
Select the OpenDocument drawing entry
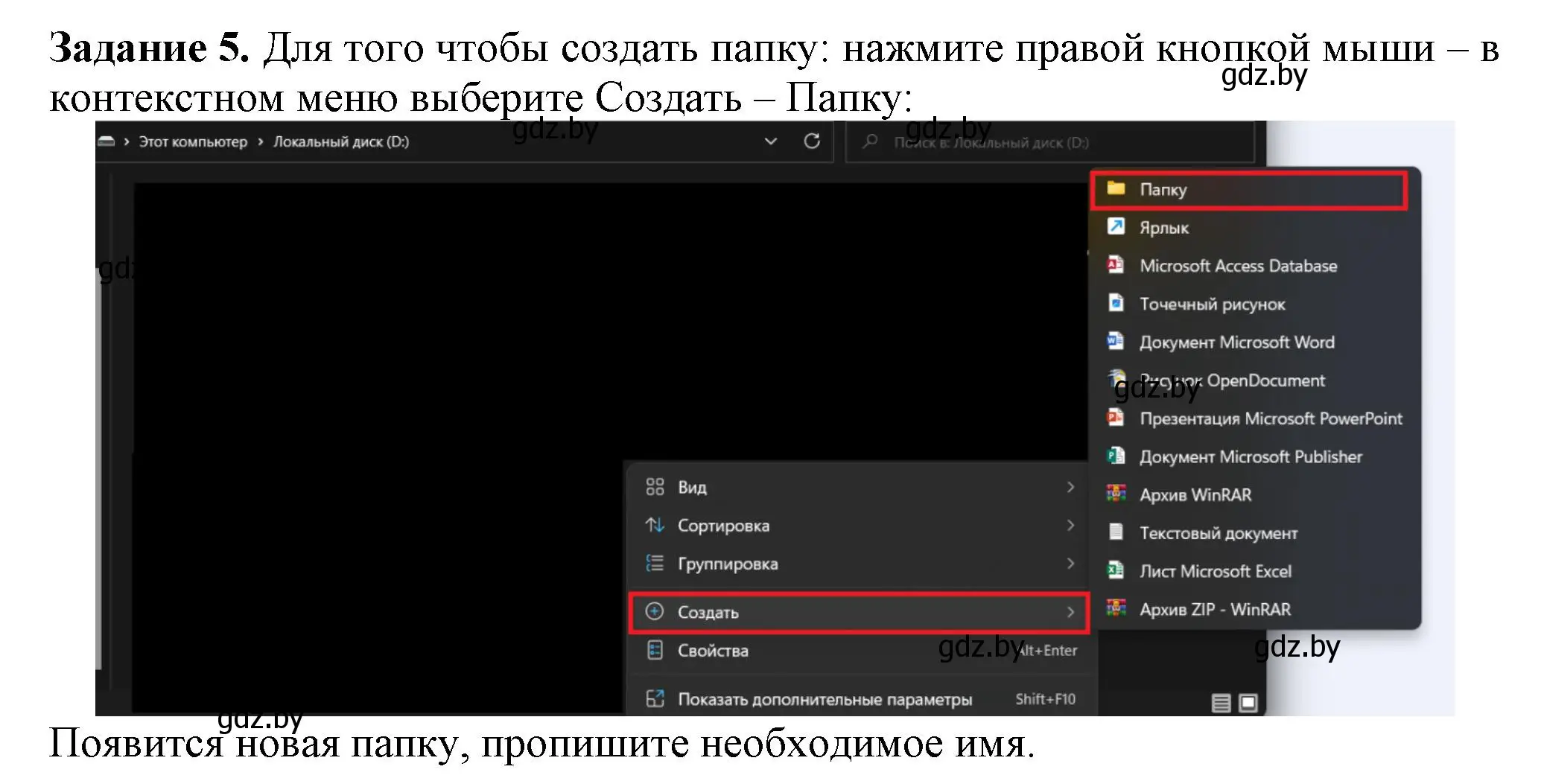pyautogui.click(x=1248, y=380)
